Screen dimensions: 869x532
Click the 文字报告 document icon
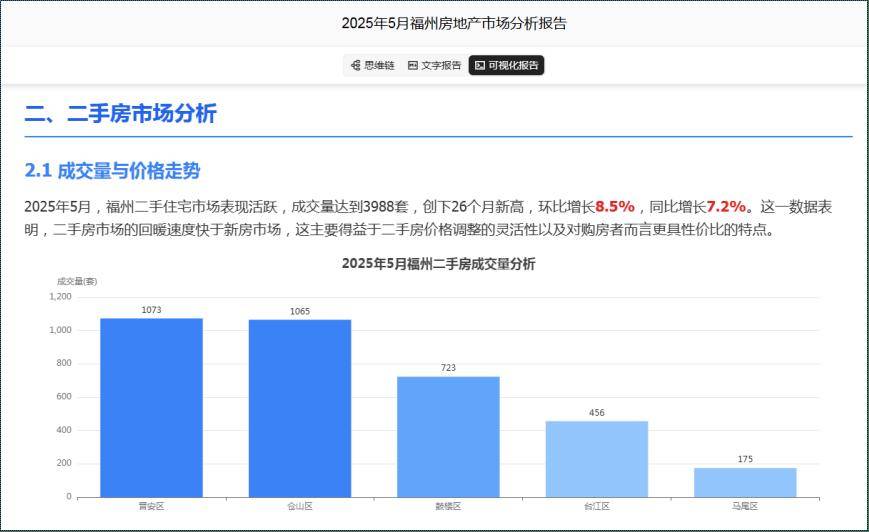[x=412, y=65]
